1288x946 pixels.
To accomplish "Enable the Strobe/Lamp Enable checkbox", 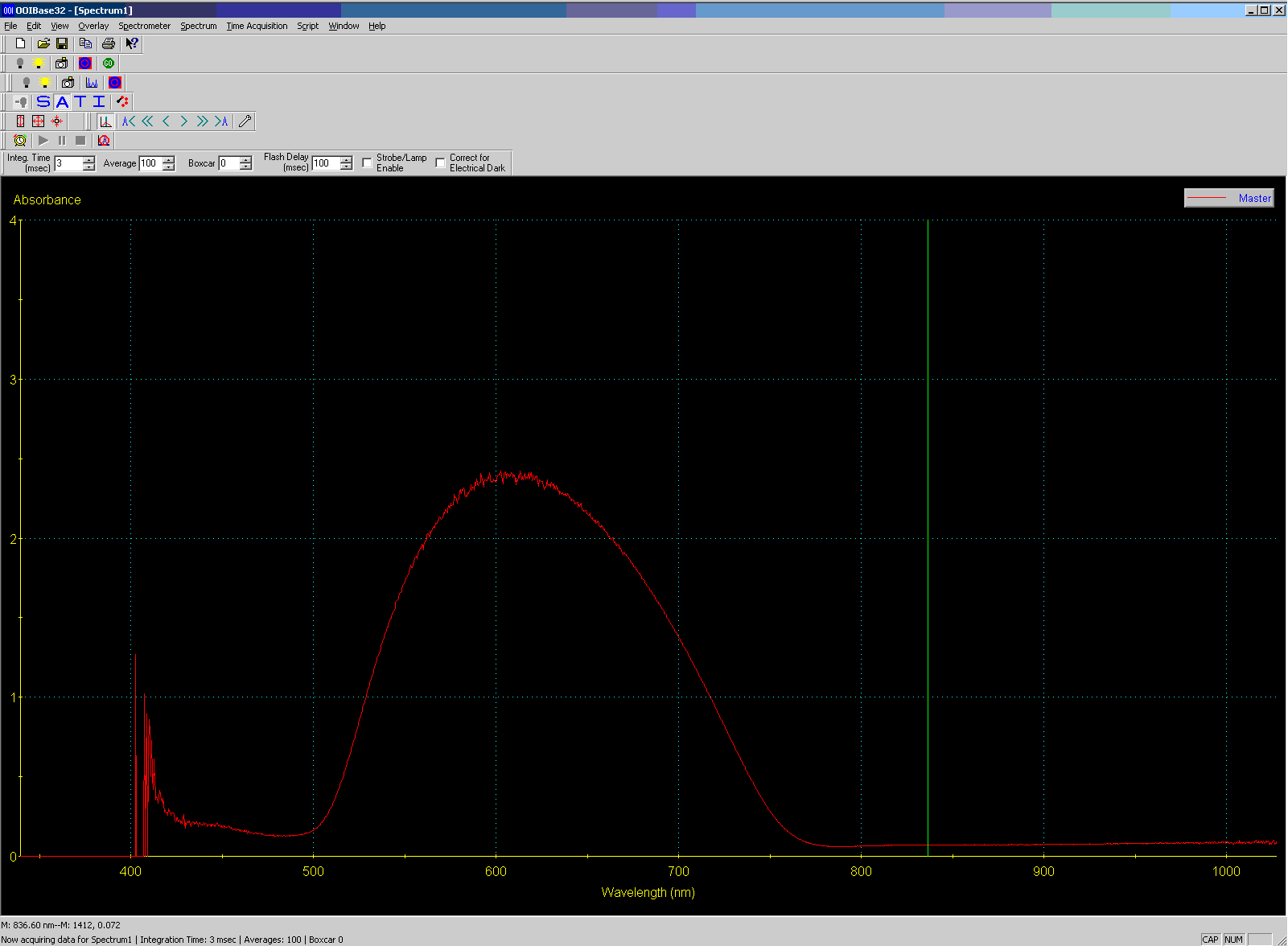I will click(367, 162).
